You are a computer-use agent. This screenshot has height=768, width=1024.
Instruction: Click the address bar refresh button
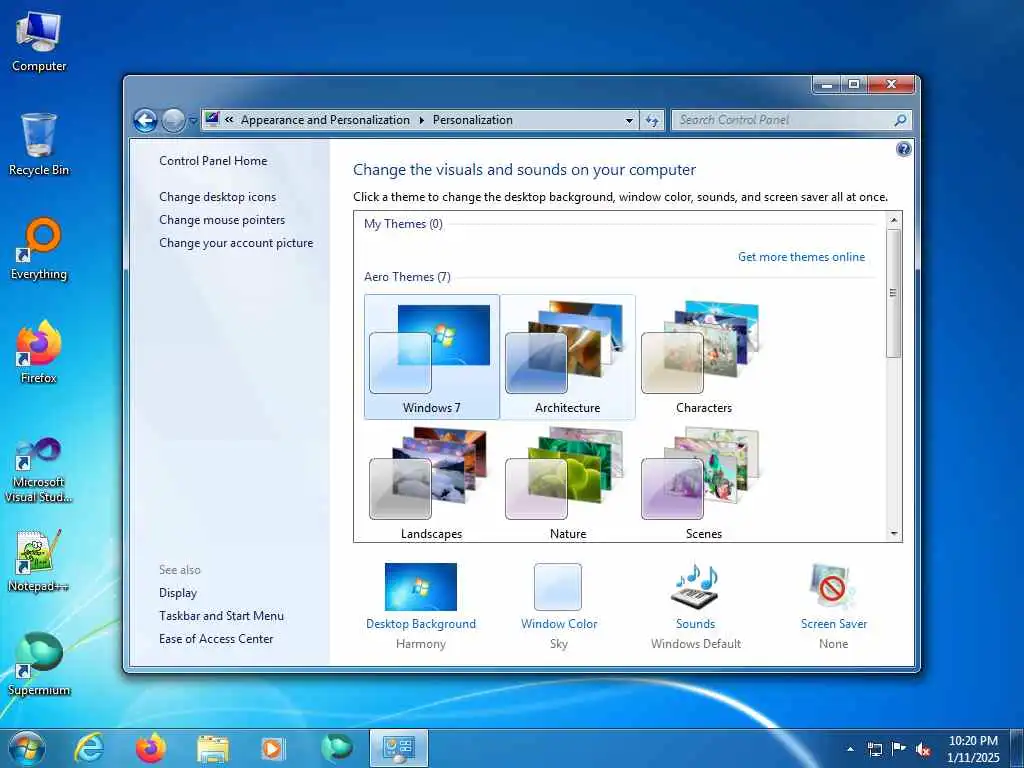(x=652, y=120)
